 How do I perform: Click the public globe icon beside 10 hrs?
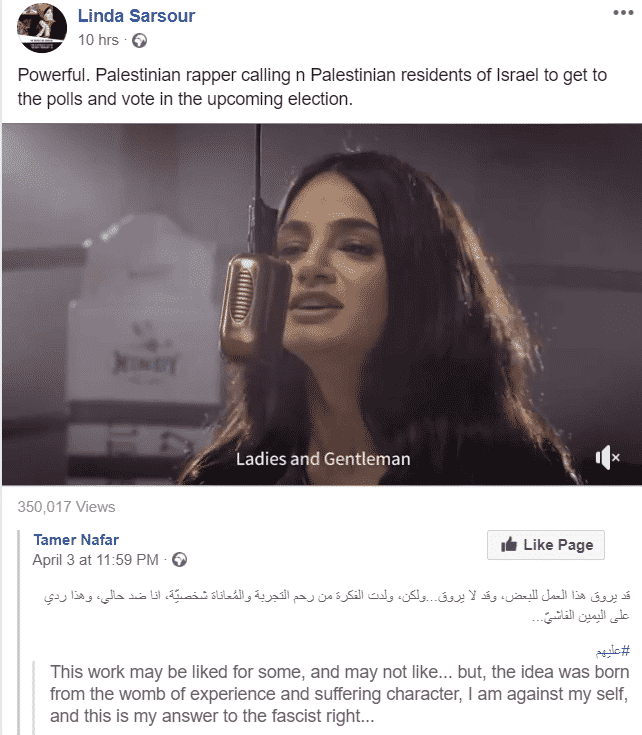click(x=139, y=41)
